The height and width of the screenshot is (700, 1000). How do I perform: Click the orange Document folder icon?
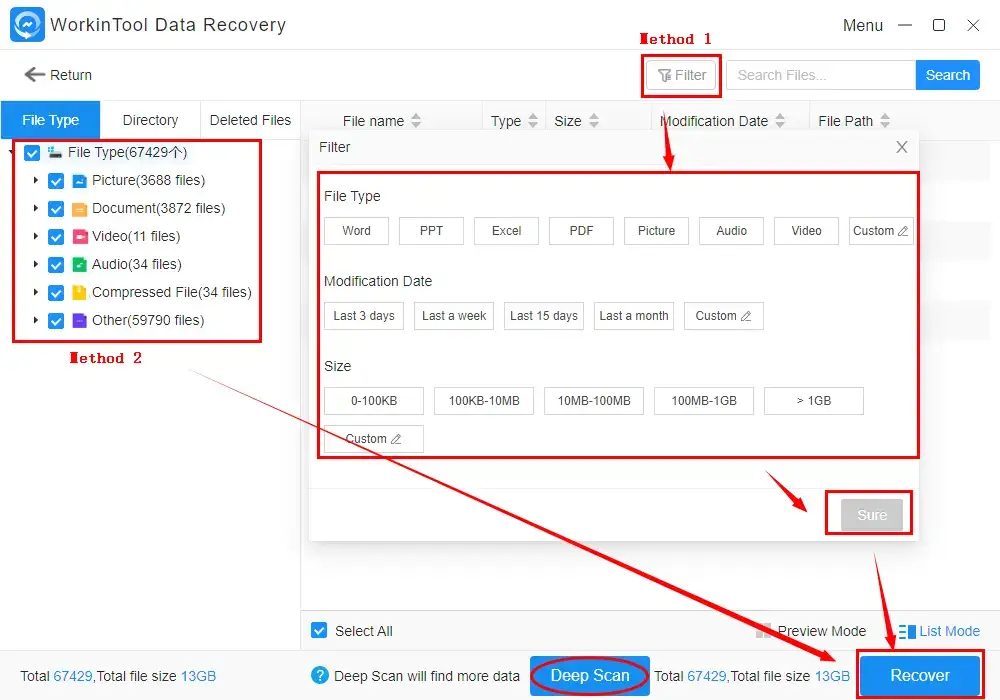click(x=80, y=209)
